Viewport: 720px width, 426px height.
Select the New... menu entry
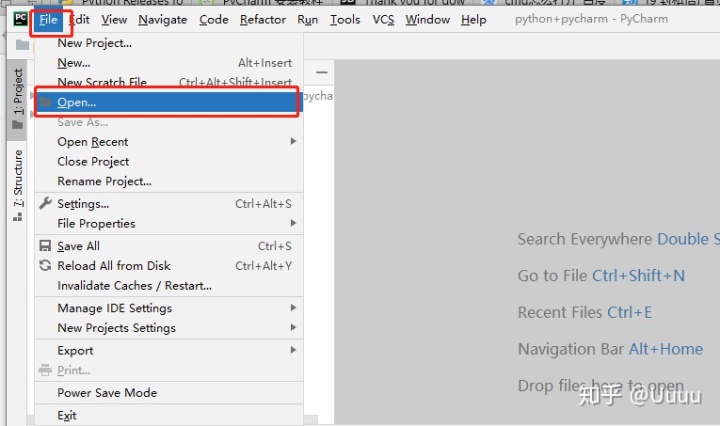[169, 63]
